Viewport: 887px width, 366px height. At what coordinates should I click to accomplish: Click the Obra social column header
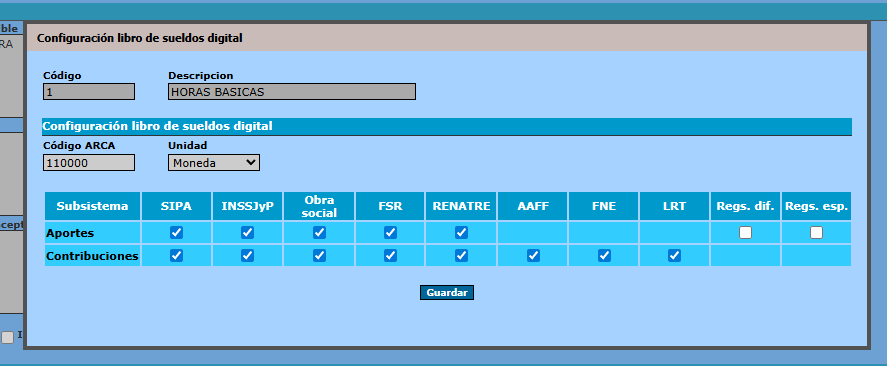(320, 206)
